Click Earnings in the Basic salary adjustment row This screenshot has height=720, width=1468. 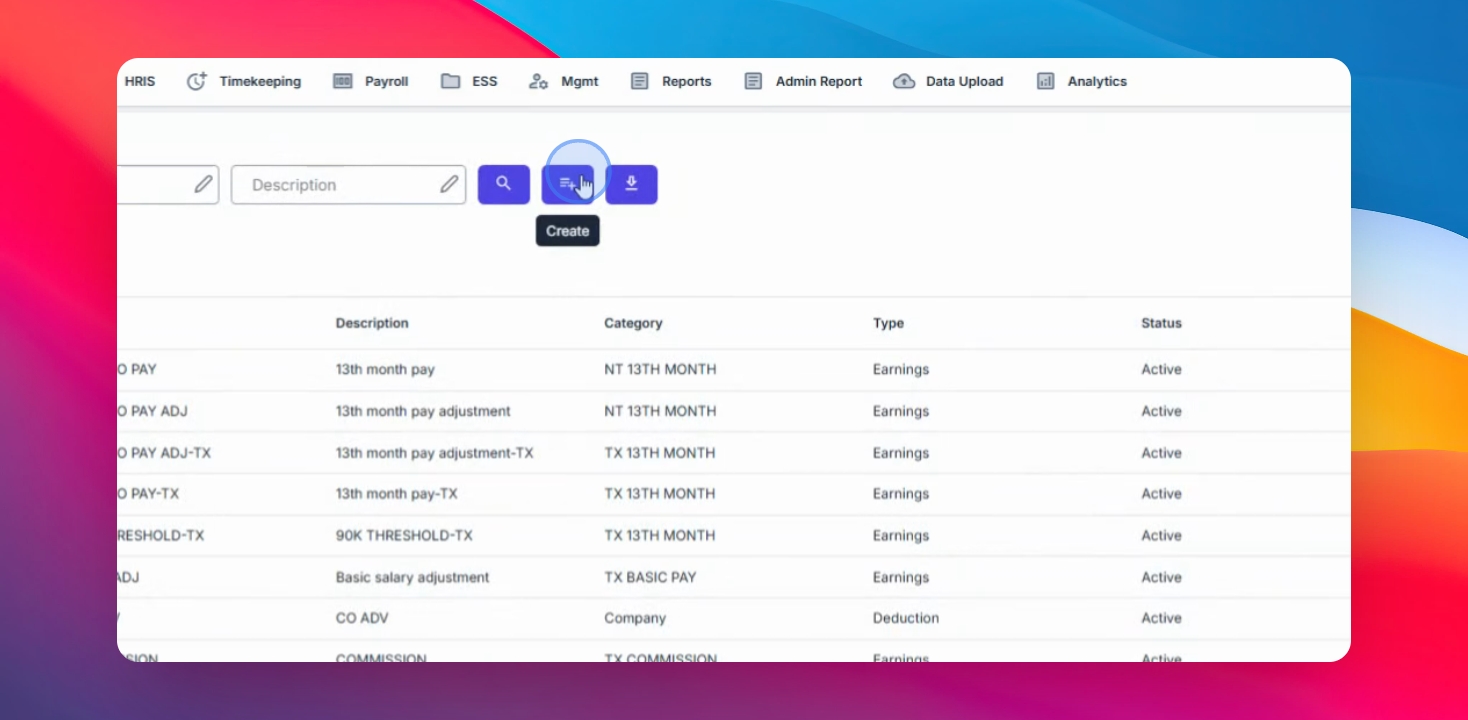coord(901,577)
